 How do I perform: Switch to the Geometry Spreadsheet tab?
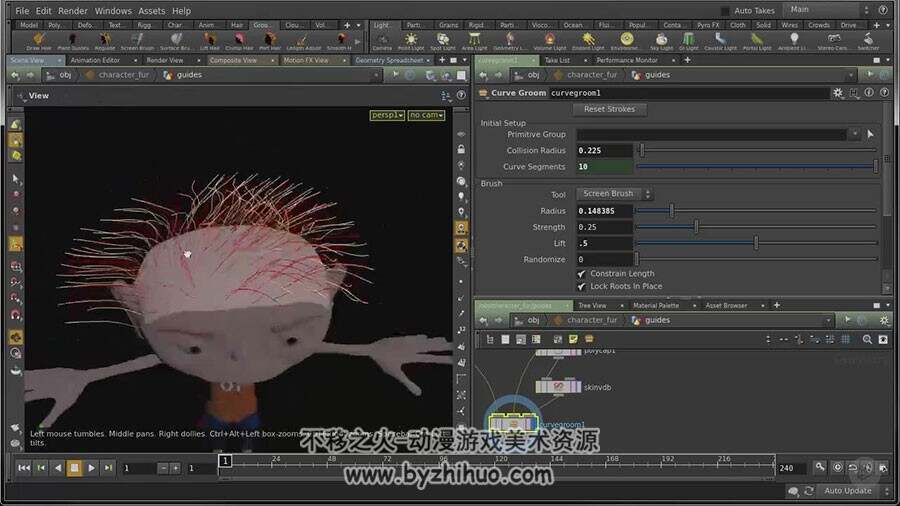tap(389, 60)
